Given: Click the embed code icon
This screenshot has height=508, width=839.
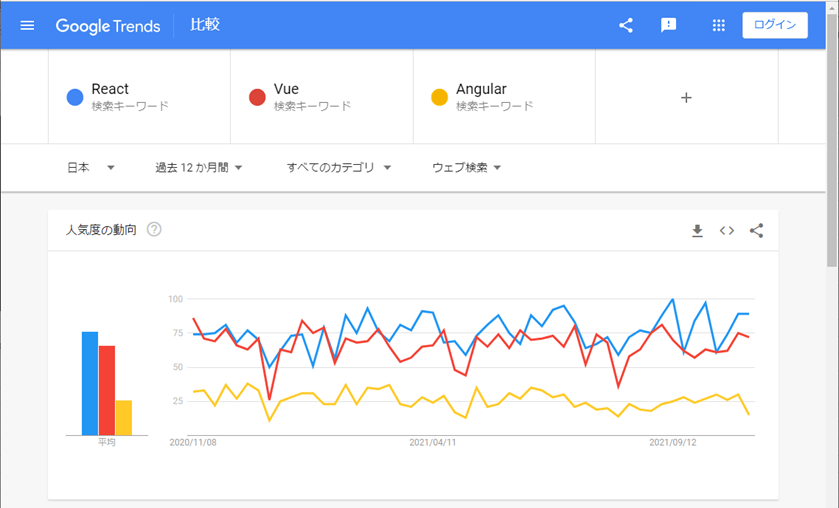Looking at the screenshot, I should coord(727,231).
